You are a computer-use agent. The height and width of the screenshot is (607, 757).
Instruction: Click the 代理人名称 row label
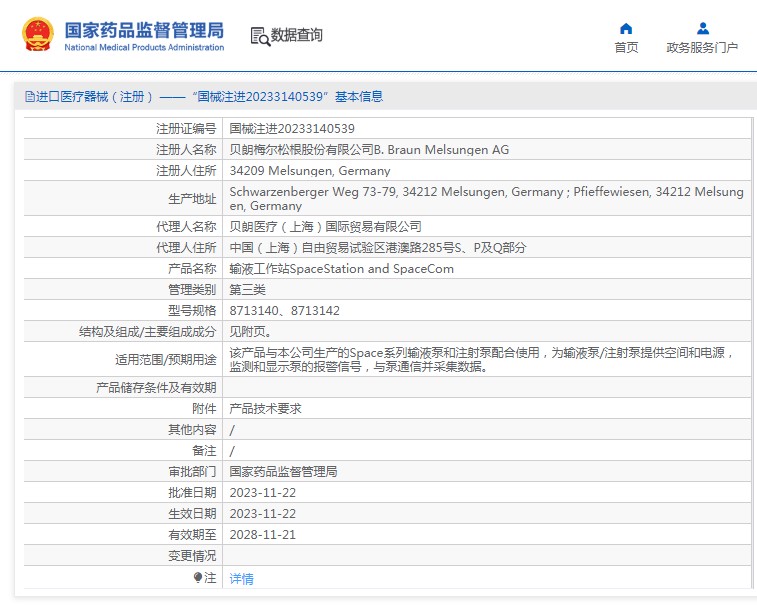point(186,226)
